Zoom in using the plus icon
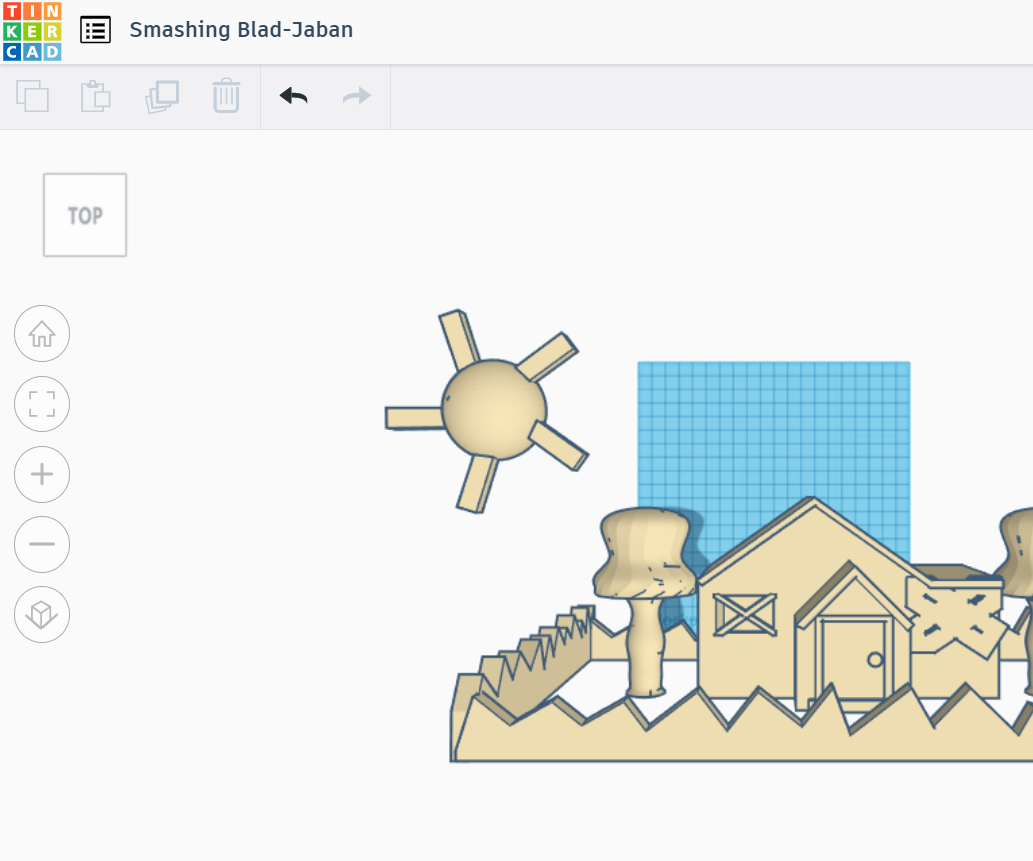Image resolution: width=1033 pixels, height=861 pixels. click(41, 474)
